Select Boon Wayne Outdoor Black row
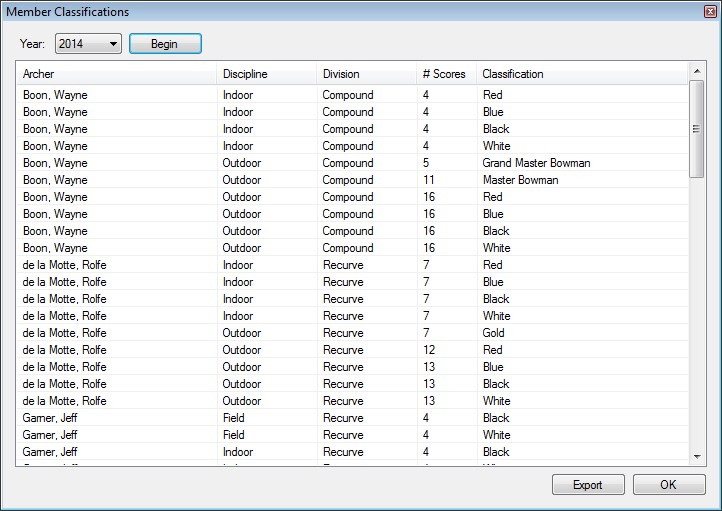The image size is (722, 511). click(353, 231)
